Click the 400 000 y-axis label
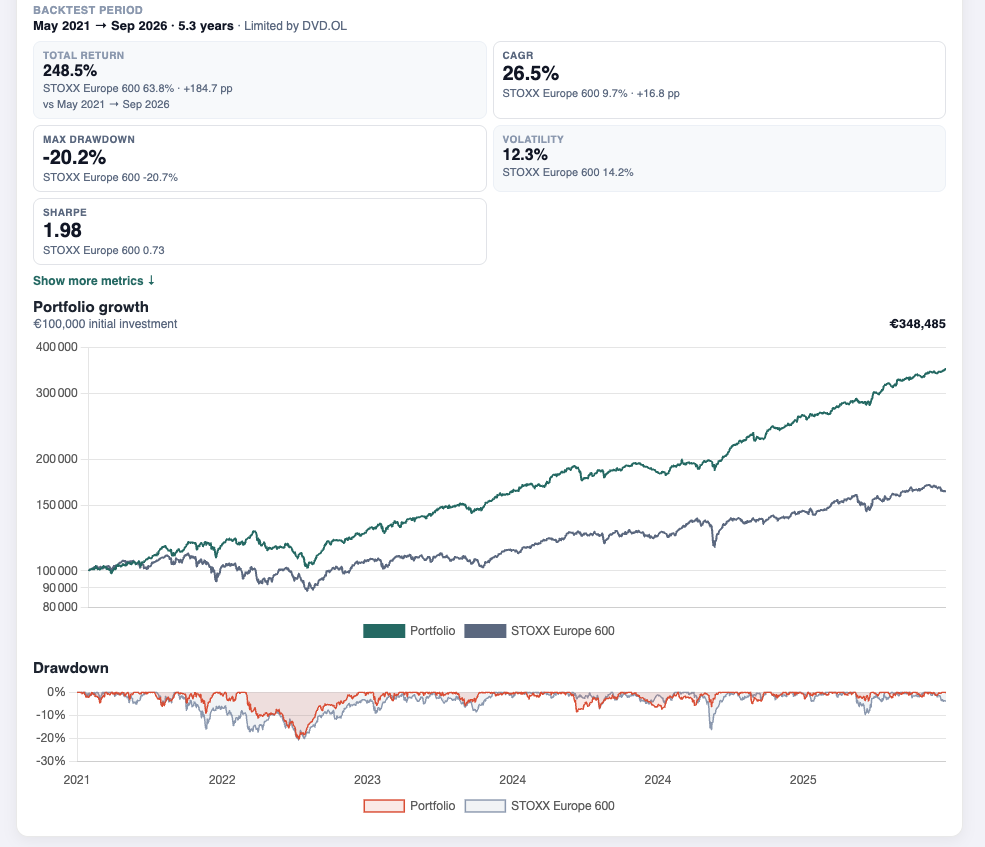The image size is (985, 847). (x=57, y=347)
